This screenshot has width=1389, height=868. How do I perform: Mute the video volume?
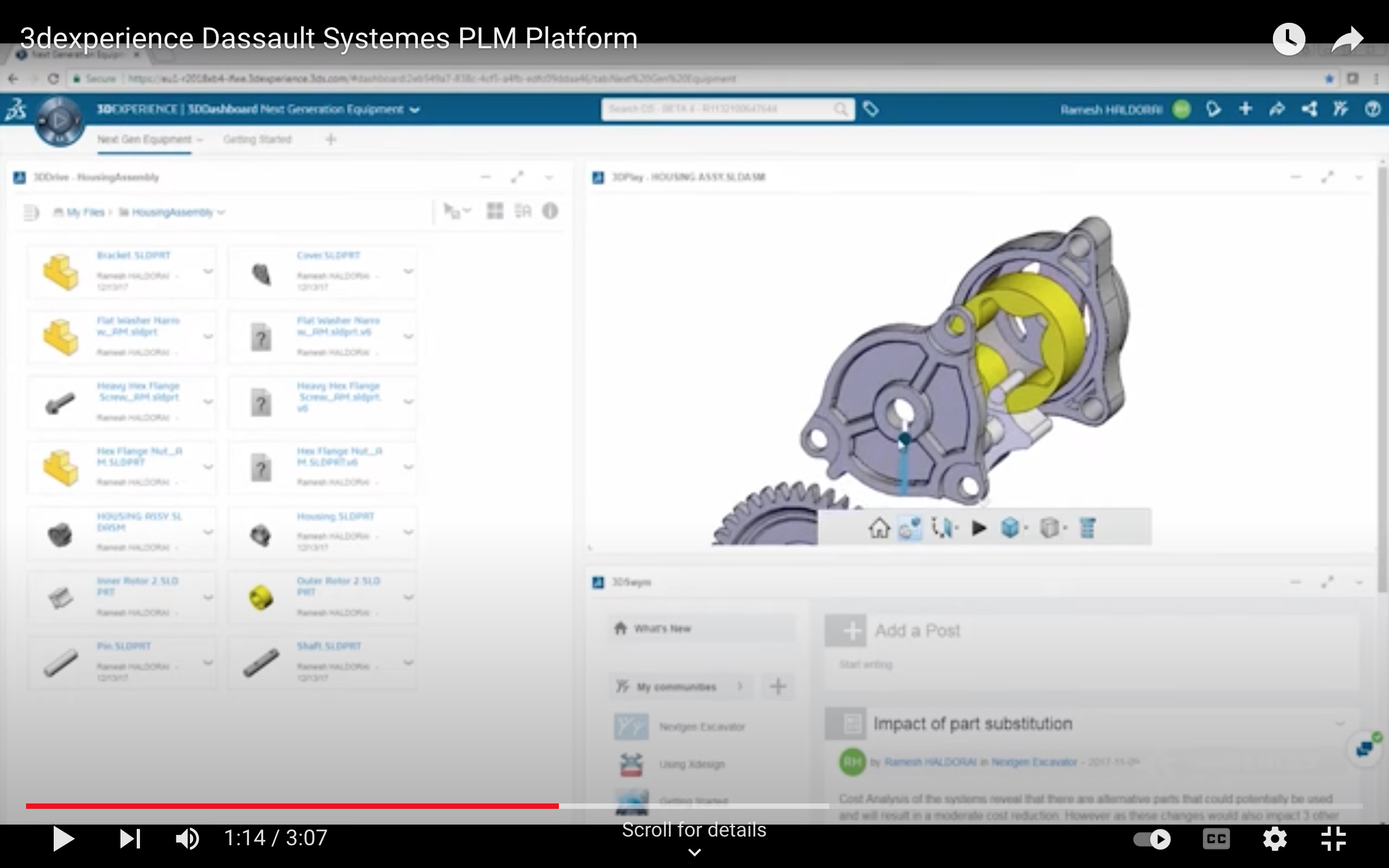click(x=187, y=839)
